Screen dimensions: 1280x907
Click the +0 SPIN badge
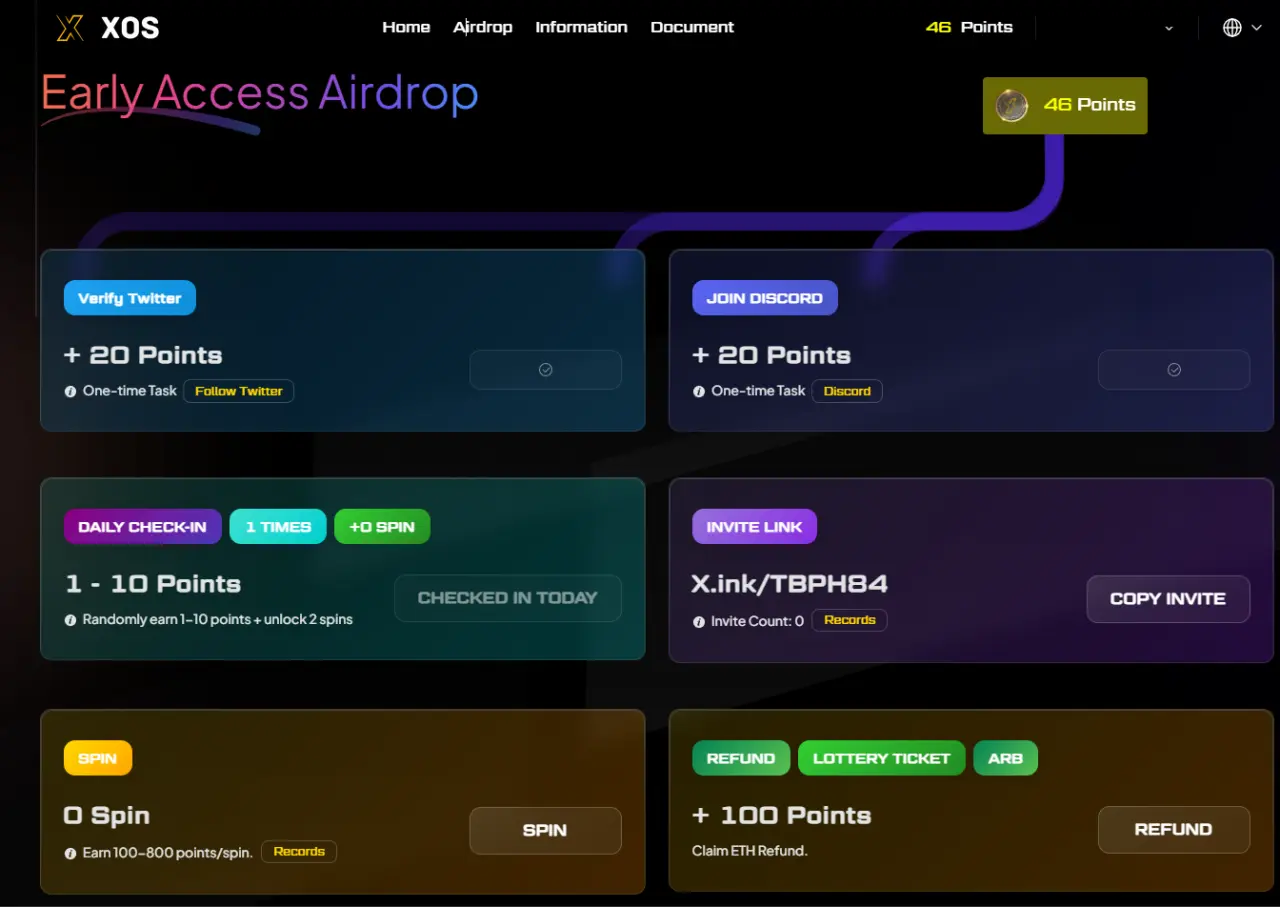coord(382,527)
